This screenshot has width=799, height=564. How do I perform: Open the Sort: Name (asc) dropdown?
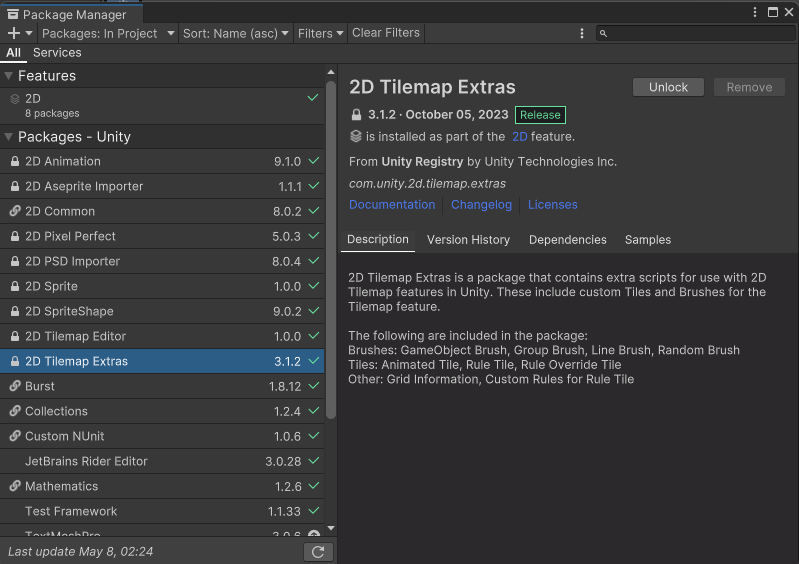pyautogui.click(x=235, y=34)
